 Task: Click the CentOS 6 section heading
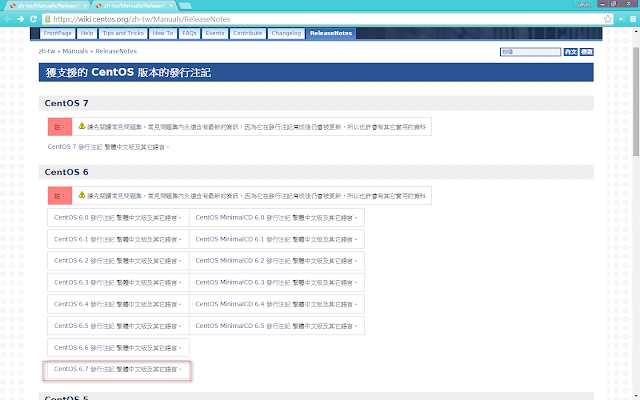(67, 172)
